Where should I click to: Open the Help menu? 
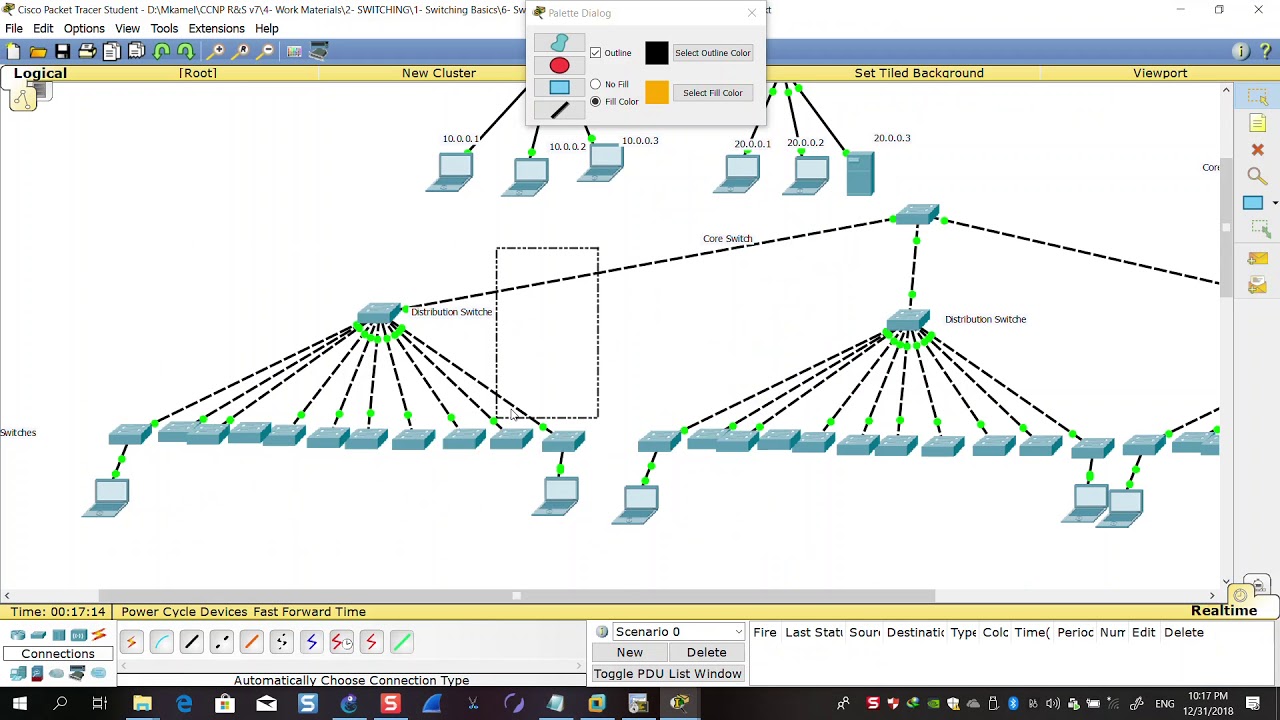tap(266, 28)
